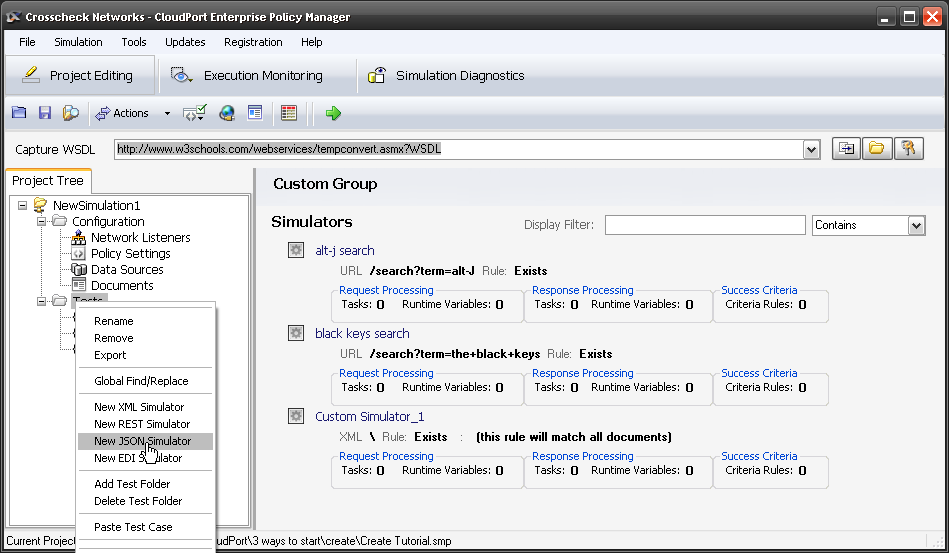This screenshot has width=949, height=553.
Task: Switch to Simulation Diagnostics tab
Action: click(446, 76)
